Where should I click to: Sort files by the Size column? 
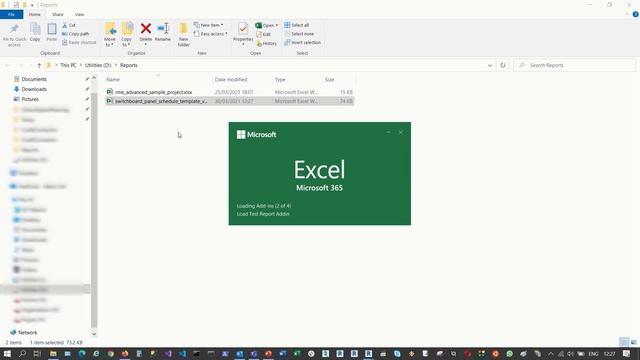pyautogui.click(x=339, y=80)
